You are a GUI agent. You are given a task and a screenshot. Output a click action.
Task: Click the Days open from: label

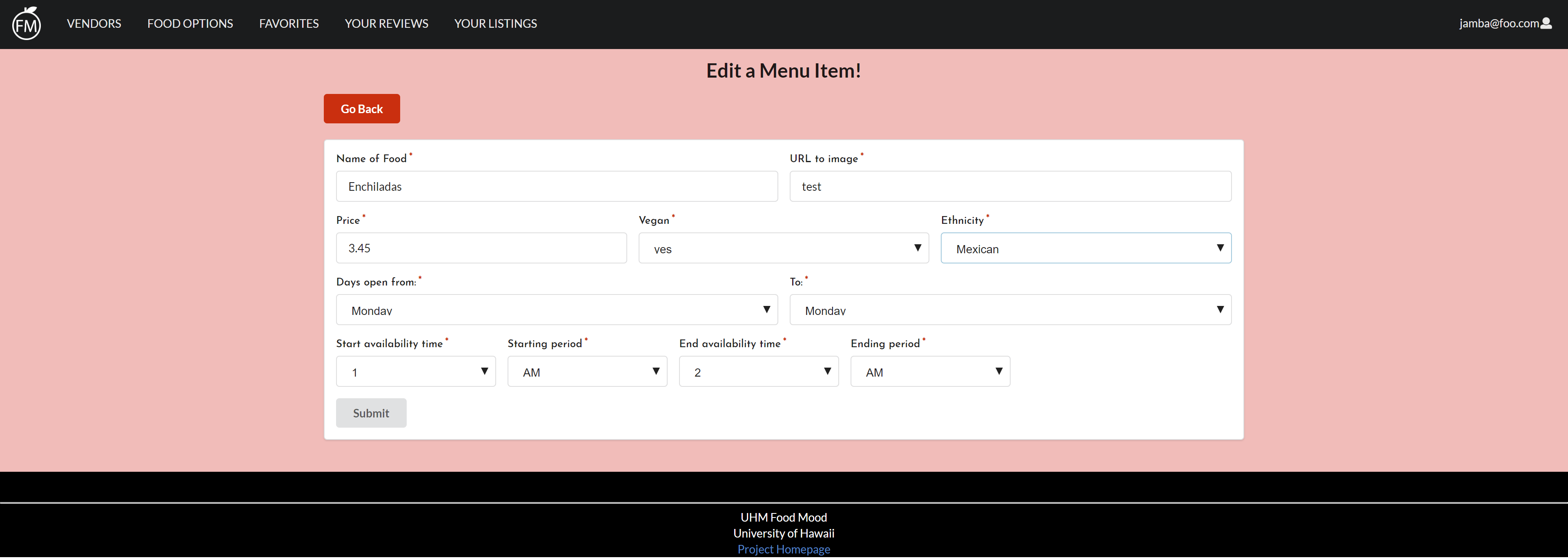376,282
